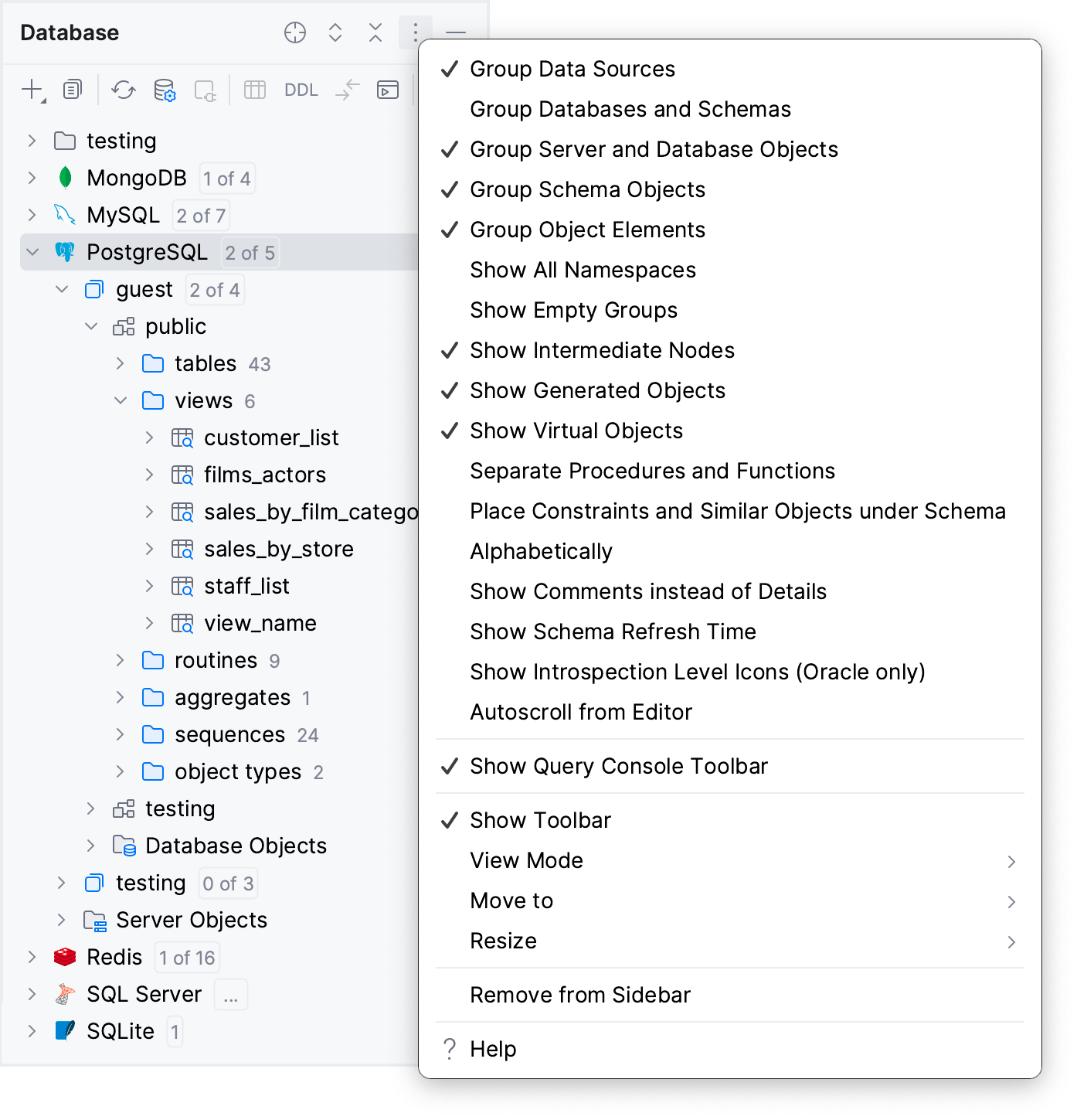Image resolution: width=1077 pixels, height=1120 pixels.
Task: Click Help at the bottom of the menu
Action: point(493,1049)
